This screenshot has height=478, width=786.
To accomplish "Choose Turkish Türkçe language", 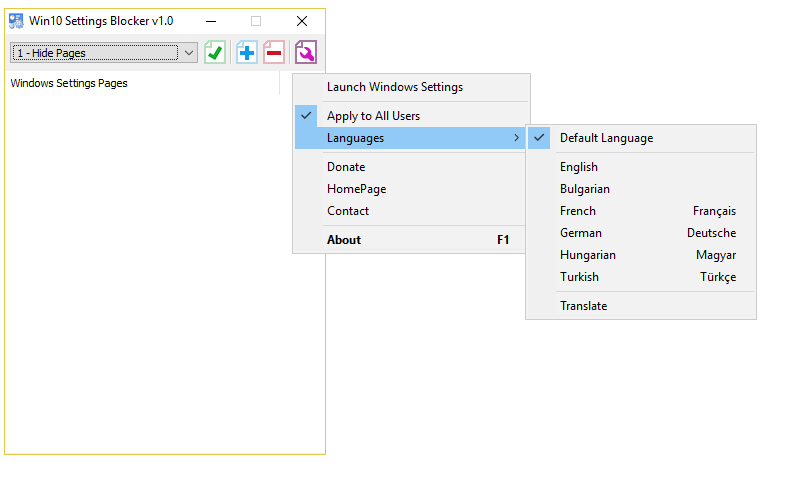I will pos(641,277).
